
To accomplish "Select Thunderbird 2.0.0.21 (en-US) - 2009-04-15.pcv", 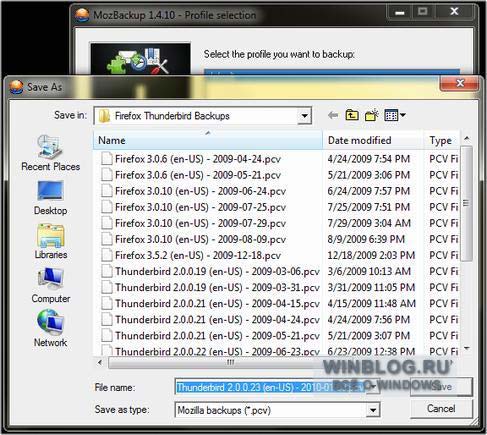I will click(217, 303).
